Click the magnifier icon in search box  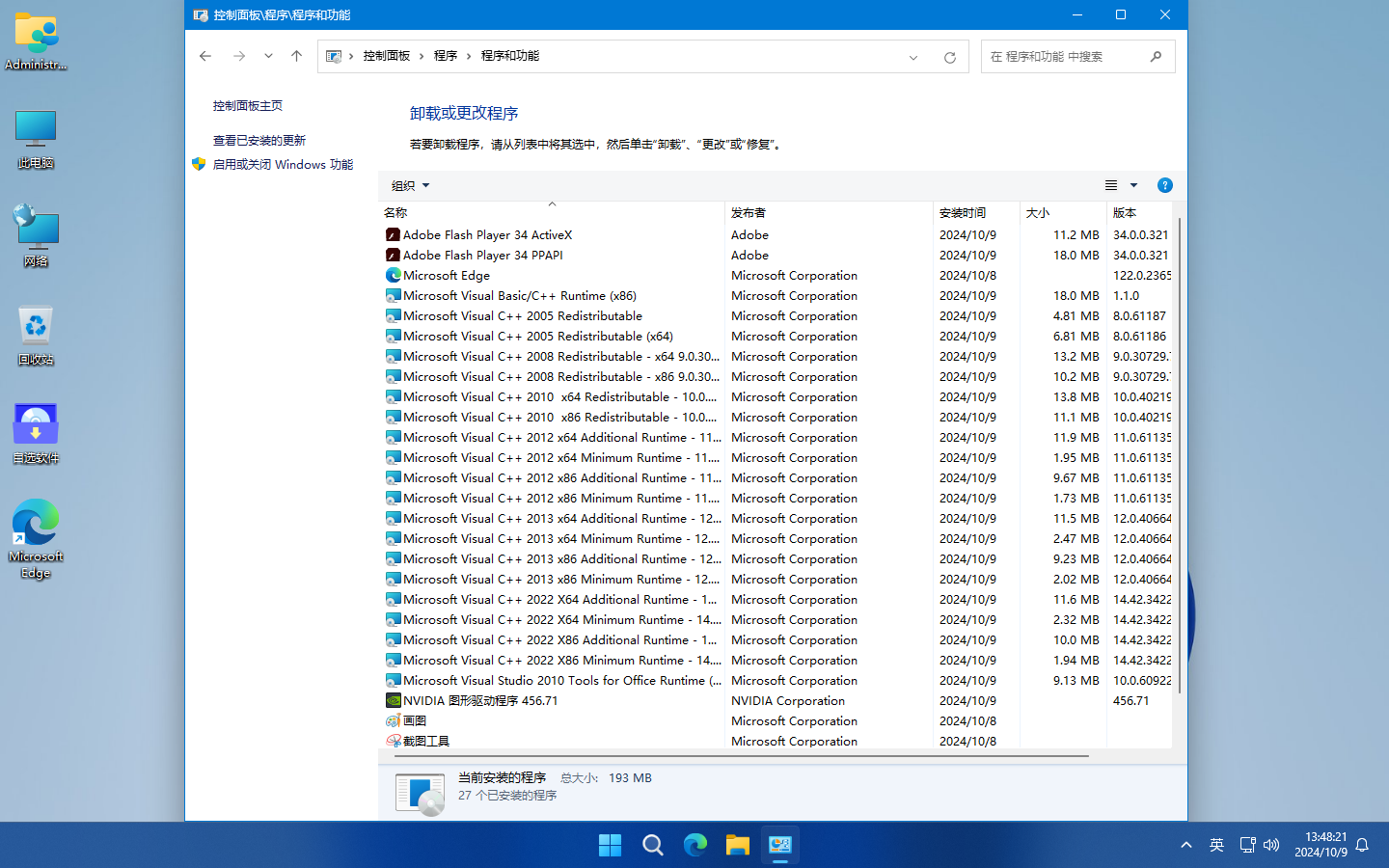(x=1156, y=57)
